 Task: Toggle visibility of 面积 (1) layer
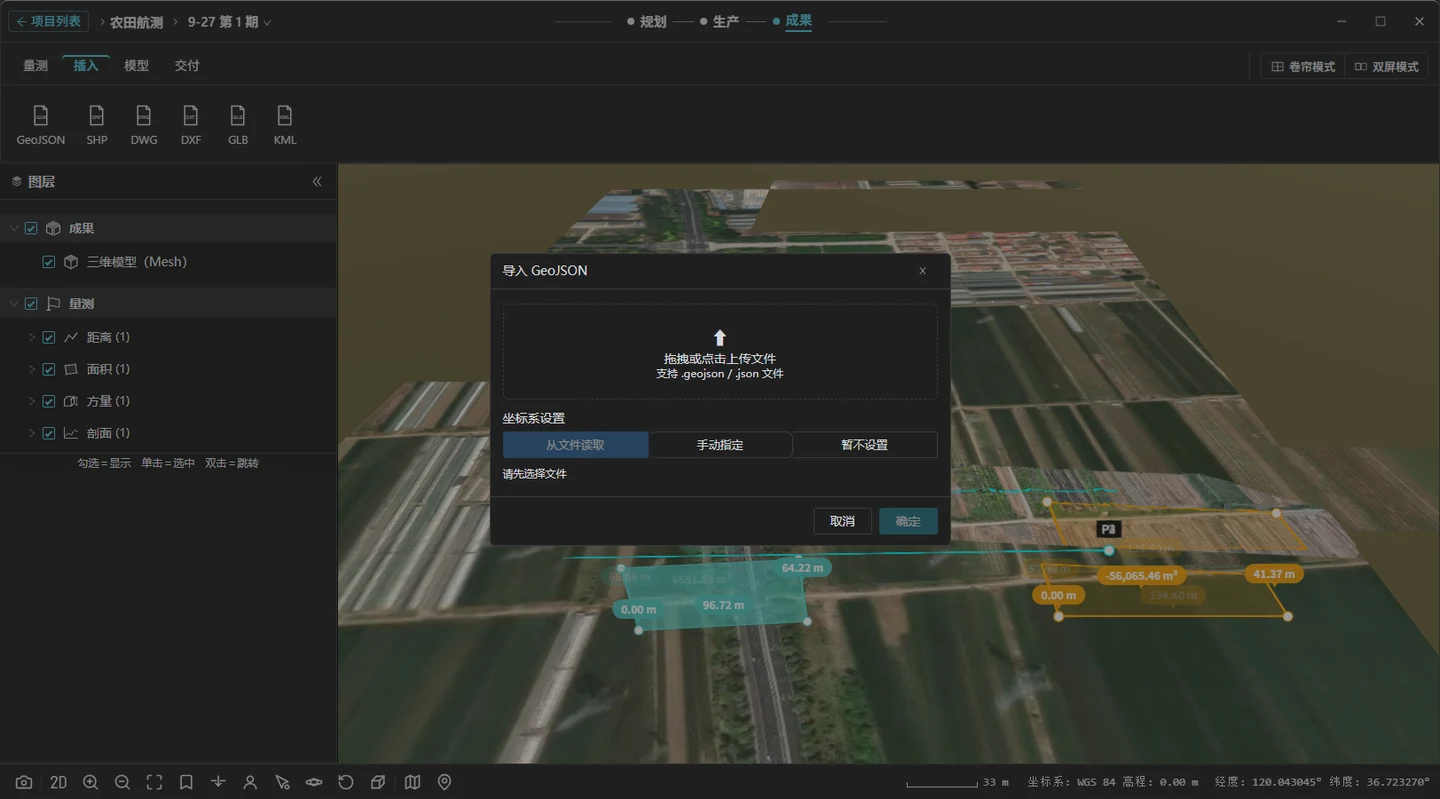pos(49,370)
